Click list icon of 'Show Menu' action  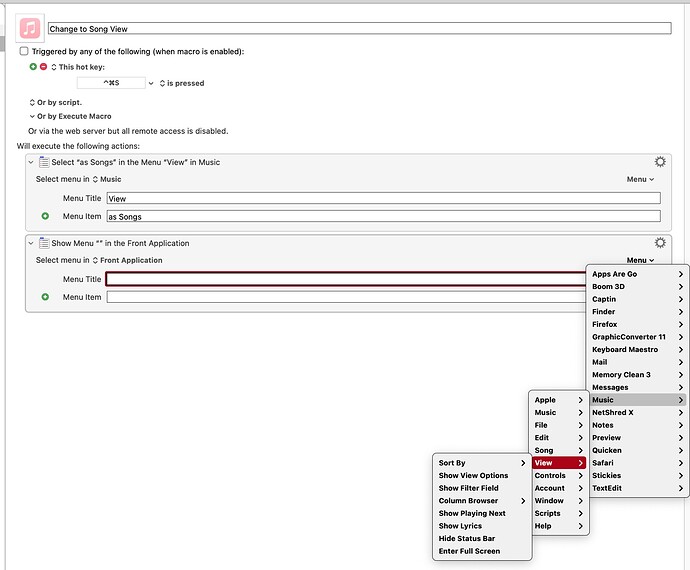tap(44, 243)
